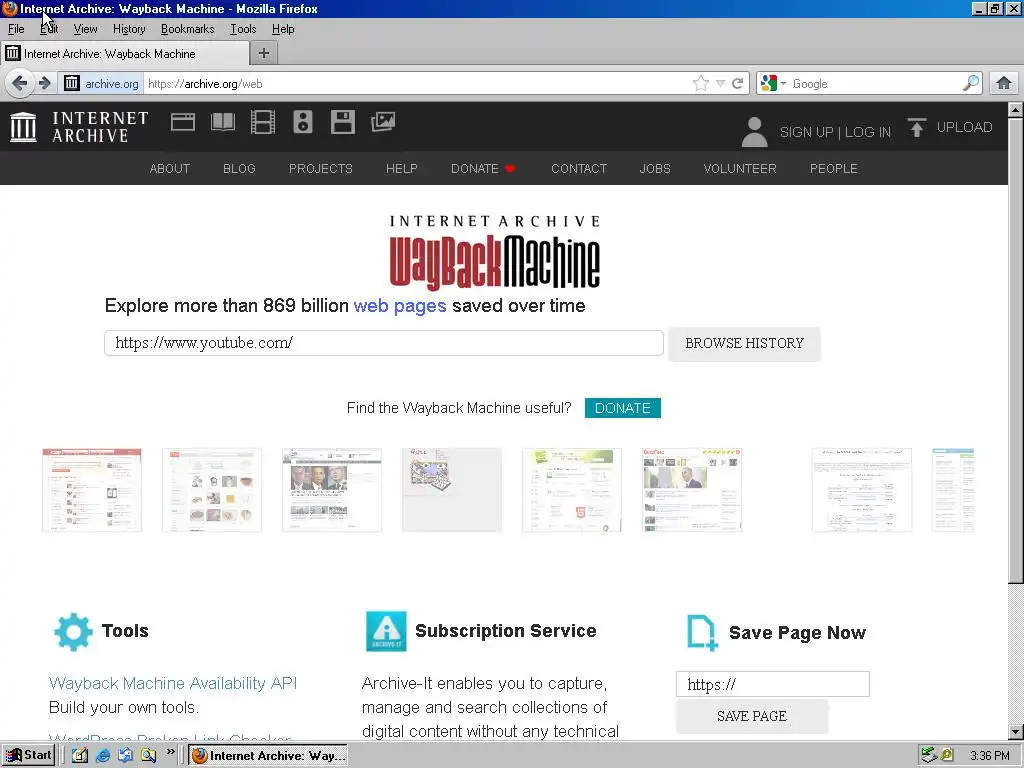
Task: Open the Images icon in header
Action: pos(383,122)
